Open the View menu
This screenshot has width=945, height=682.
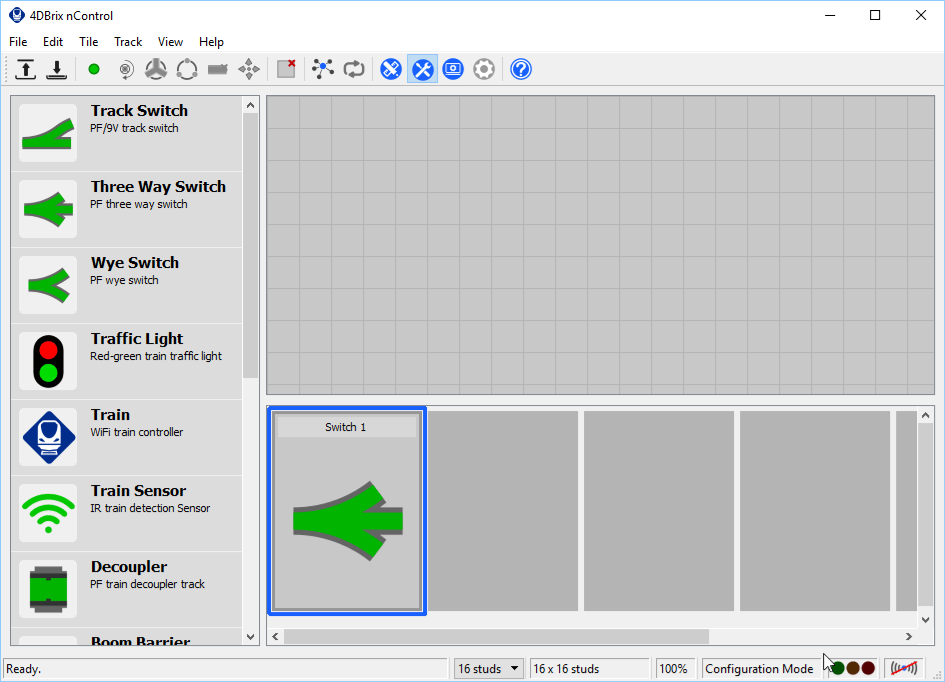coord(170,42)
